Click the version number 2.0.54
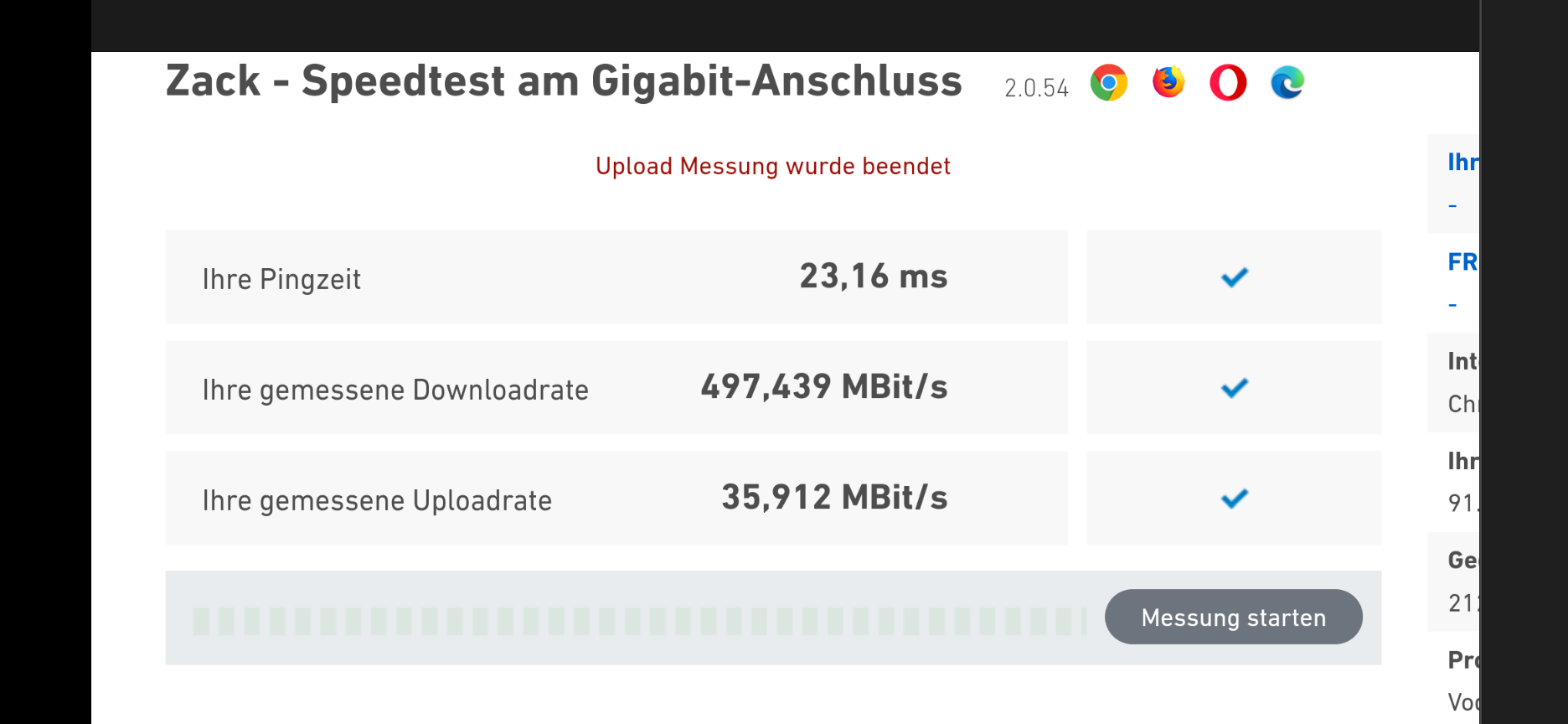Viewport: 1568px width, 724px height. tap(1036, 88)
